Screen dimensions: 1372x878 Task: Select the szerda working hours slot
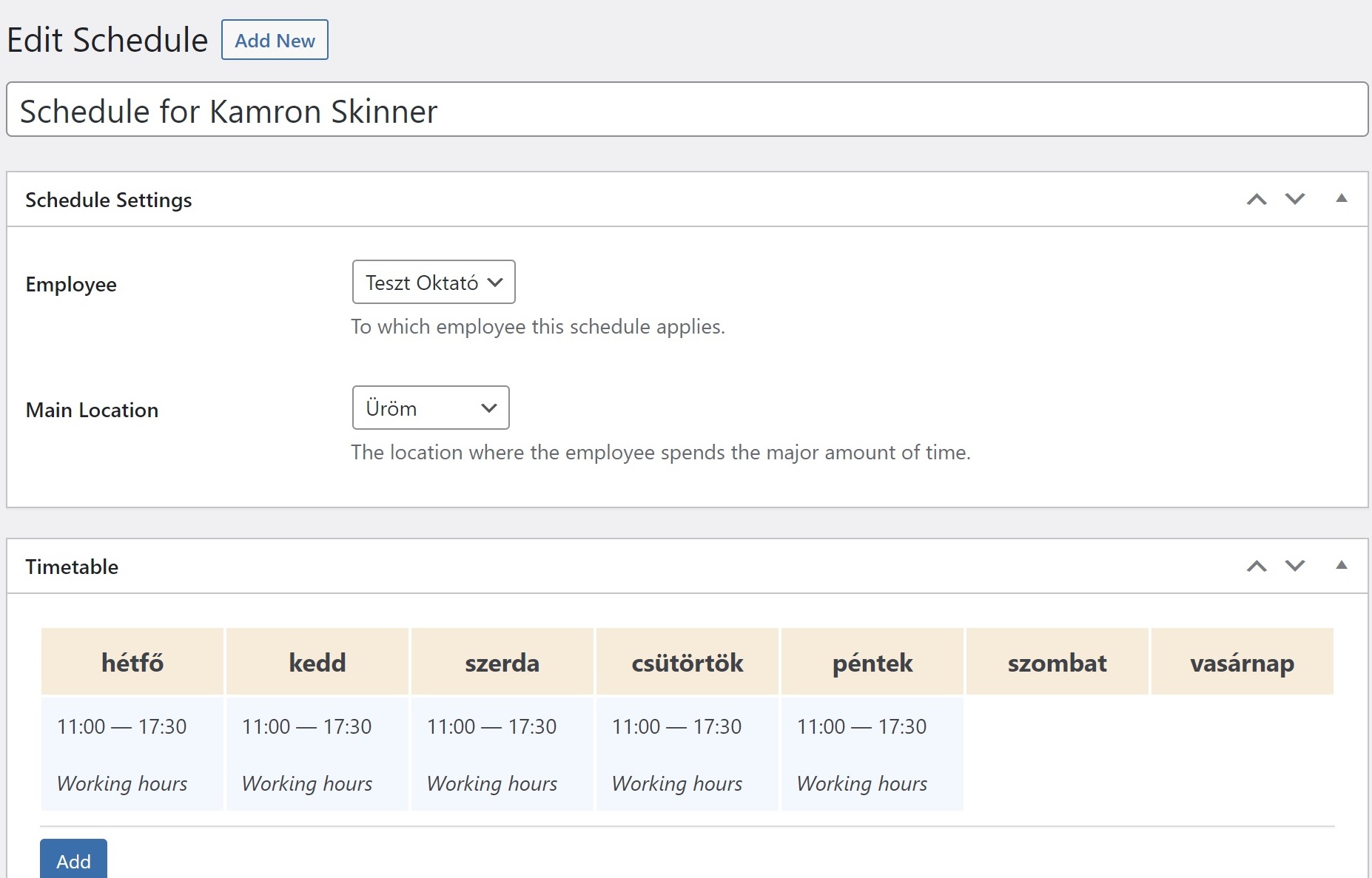[502, 754]
